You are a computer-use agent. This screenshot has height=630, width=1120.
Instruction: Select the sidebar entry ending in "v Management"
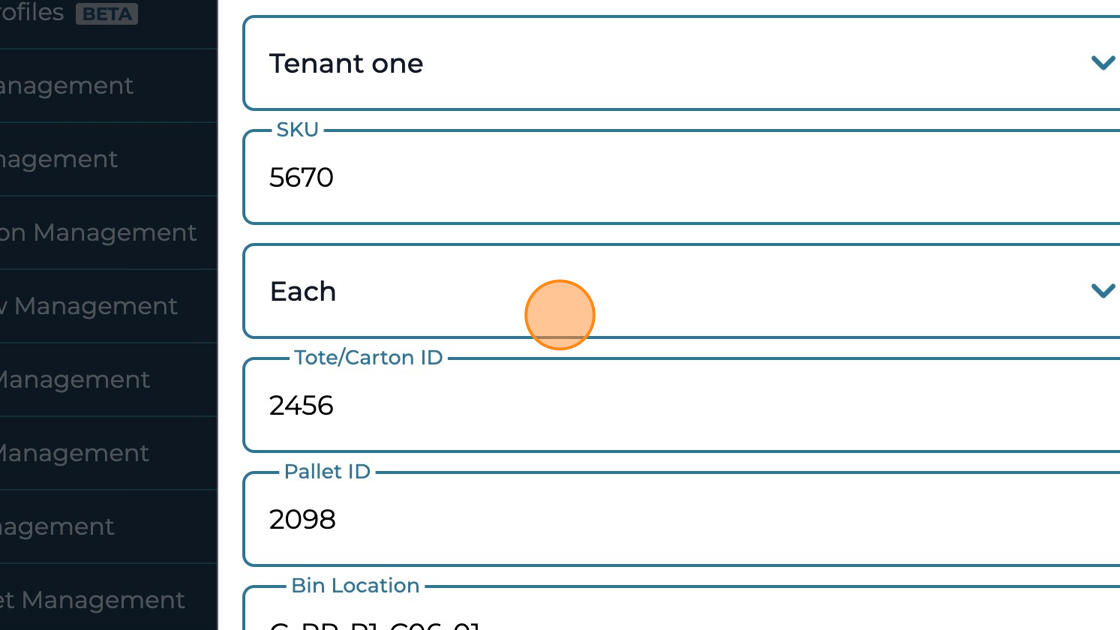point(89,306)
